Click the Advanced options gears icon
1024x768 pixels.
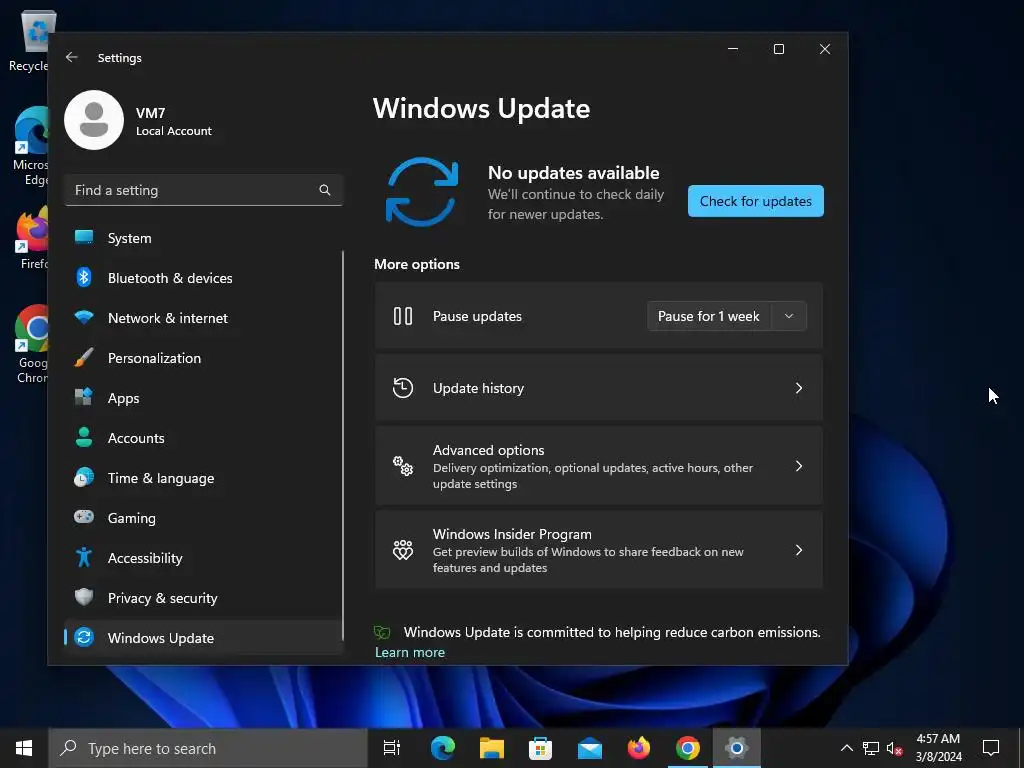[x=403, y=466]
